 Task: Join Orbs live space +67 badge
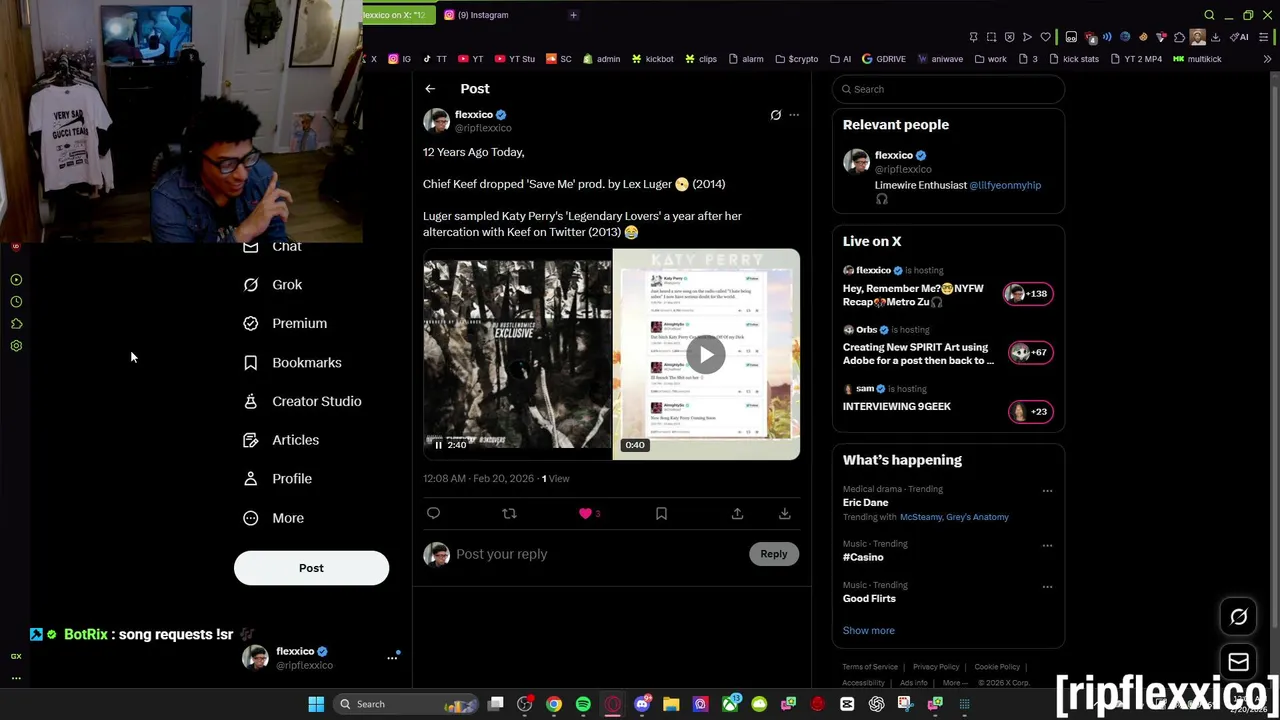pyautogui.click(x=1030, y=353)
